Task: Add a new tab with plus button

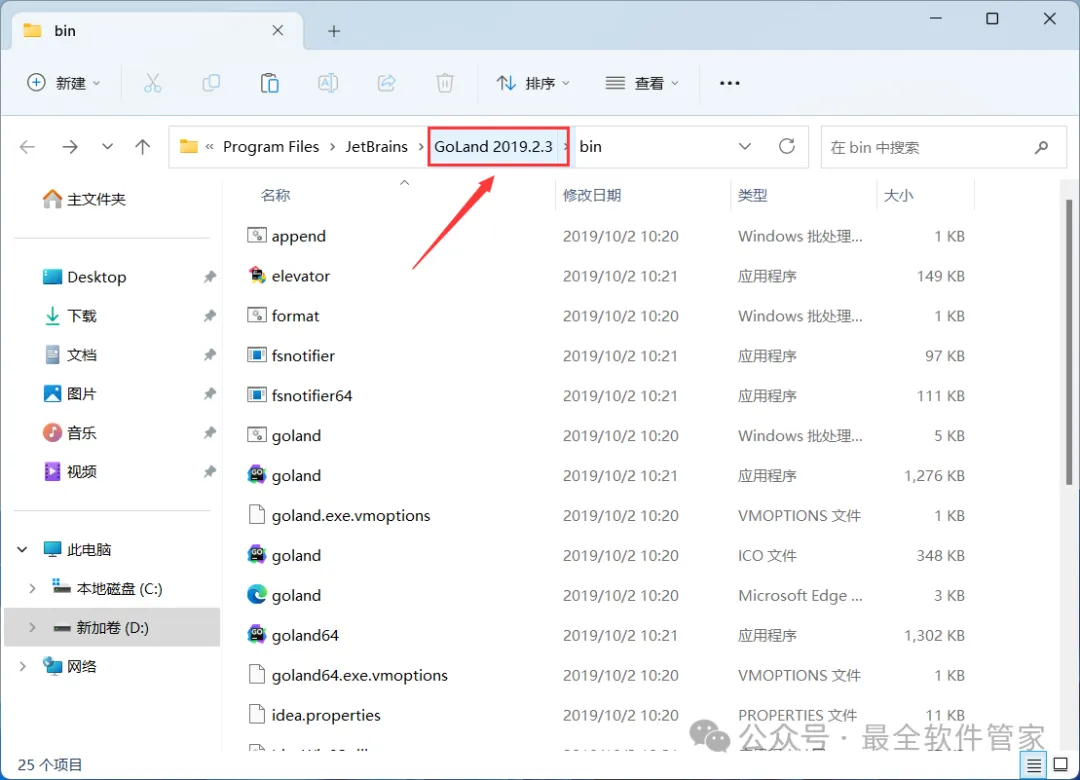Action: click(x=334, y=31)
